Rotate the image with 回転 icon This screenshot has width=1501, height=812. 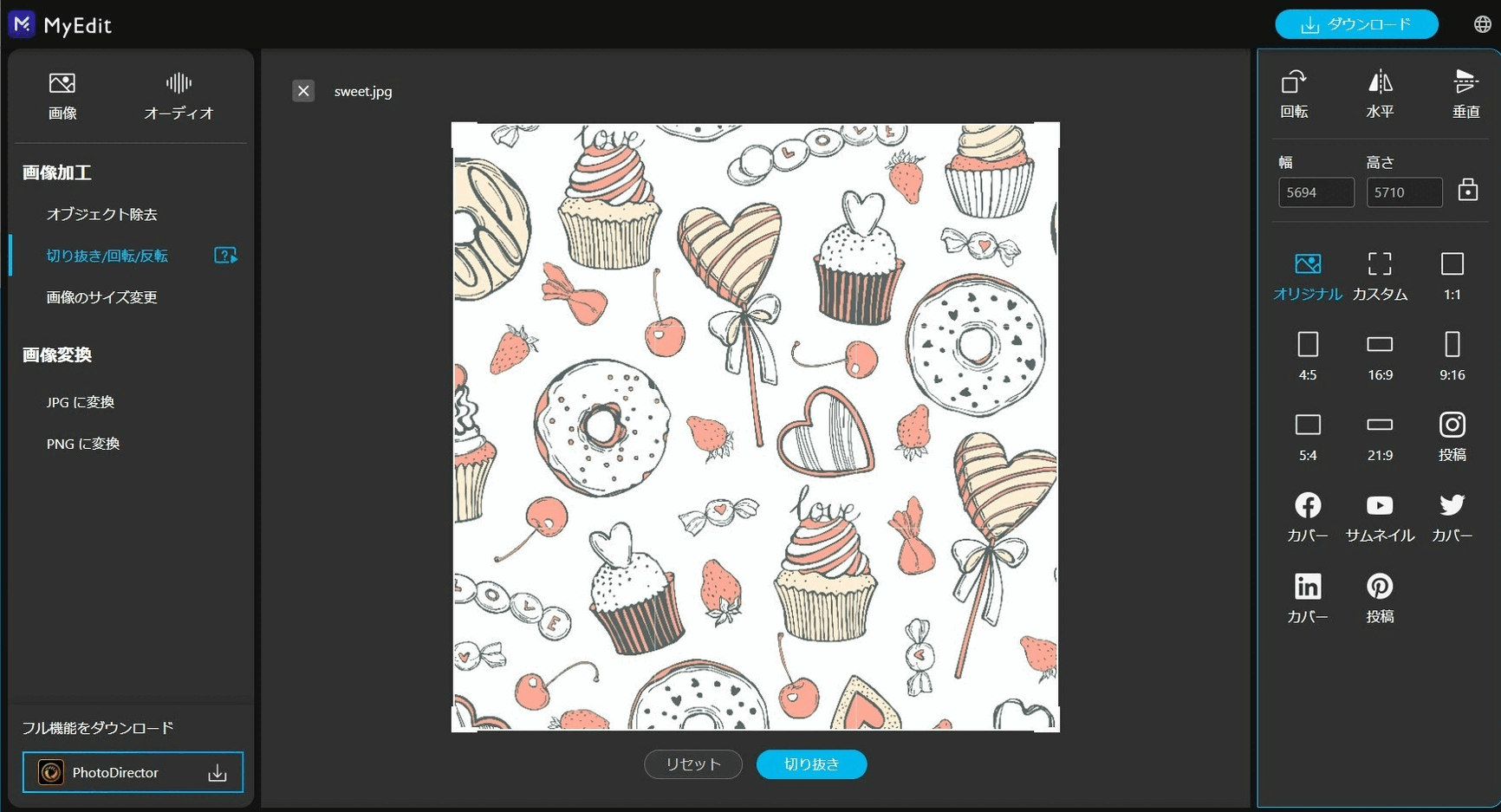click(1294, 94)
